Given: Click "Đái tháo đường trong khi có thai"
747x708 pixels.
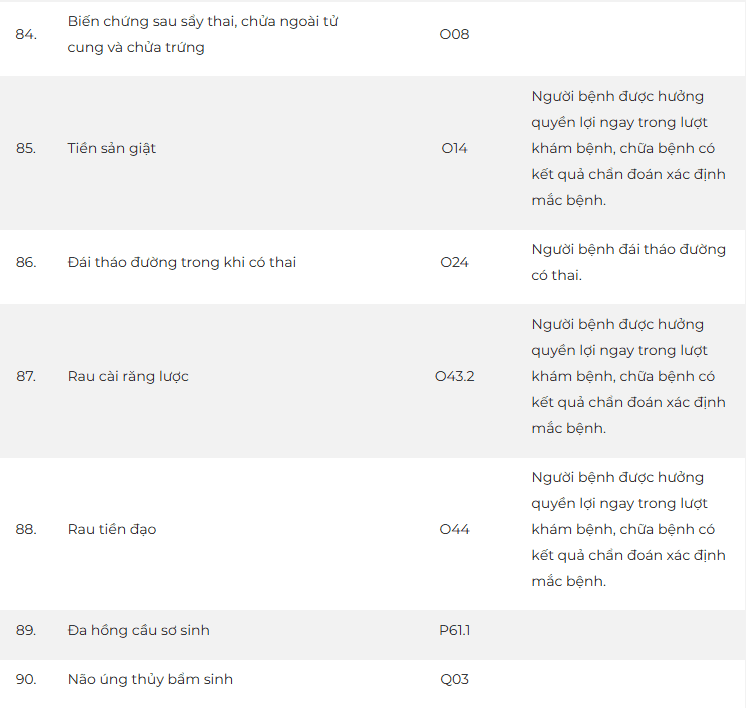Looking at the screenshot, I should [182, 262].
